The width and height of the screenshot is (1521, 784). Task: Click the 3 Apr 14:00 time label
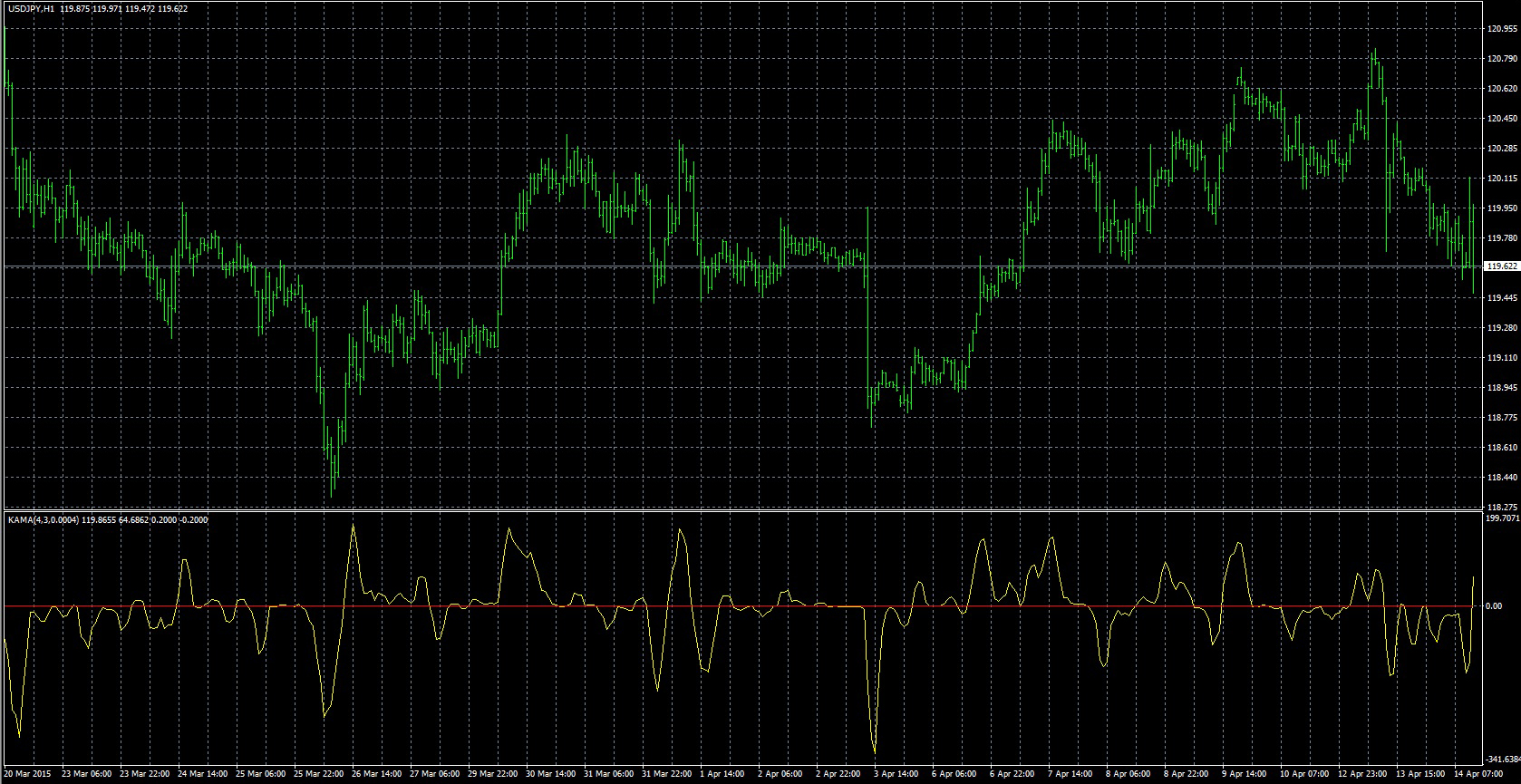pyautogui.click(x=896, y=774)
